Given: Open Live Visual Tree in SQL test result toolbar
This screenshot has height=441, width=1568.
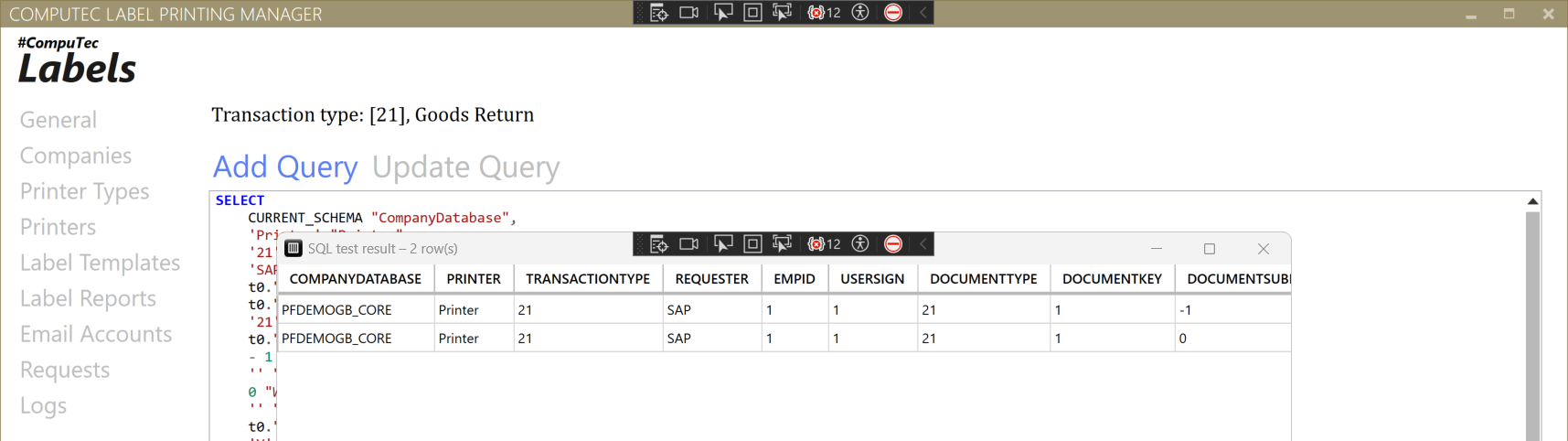Looking at the screenshot, I should click(659, 244).
